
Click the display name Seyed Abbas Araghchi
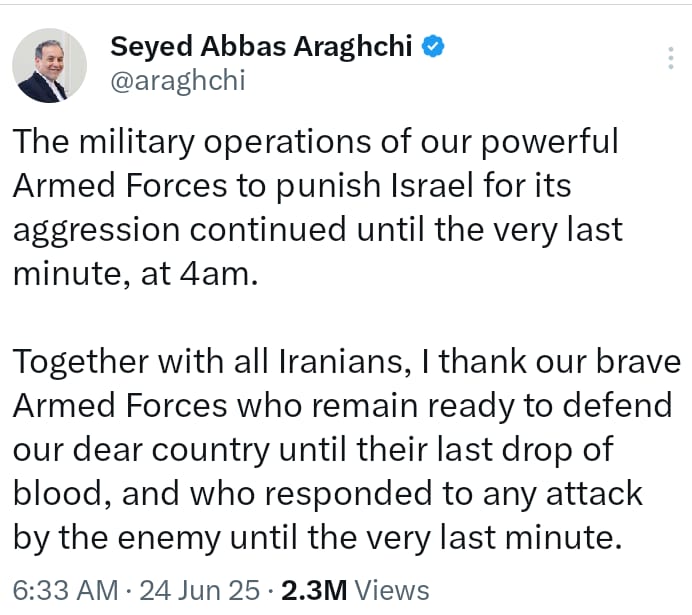tap(263, 46)
